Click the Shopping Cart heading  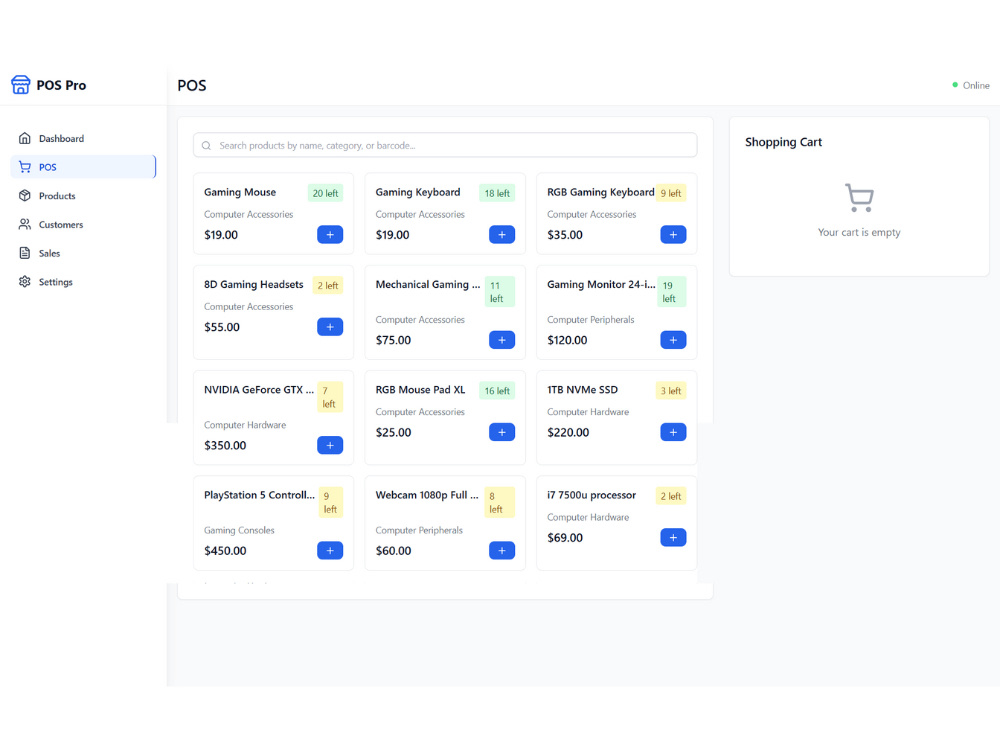[x=783, y=142]
